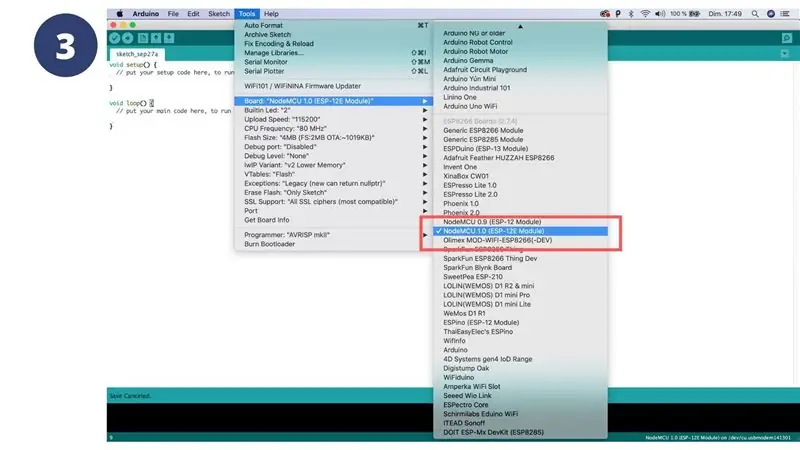Expand the CPU Frequency submenu
This screenshot has width=800, height=450.
click(x=334, y=128)
